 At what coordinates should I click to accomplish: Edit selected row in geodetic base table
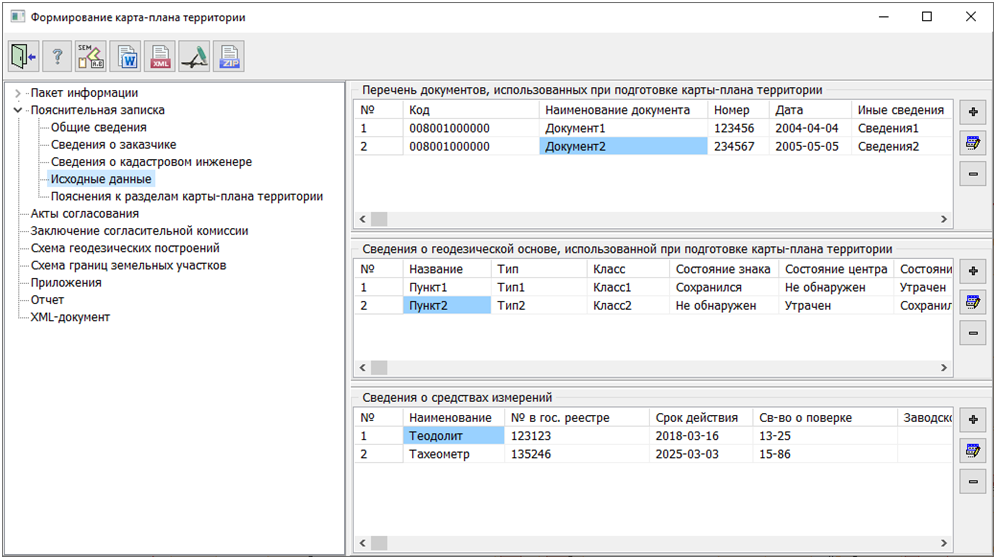(972, 302)
